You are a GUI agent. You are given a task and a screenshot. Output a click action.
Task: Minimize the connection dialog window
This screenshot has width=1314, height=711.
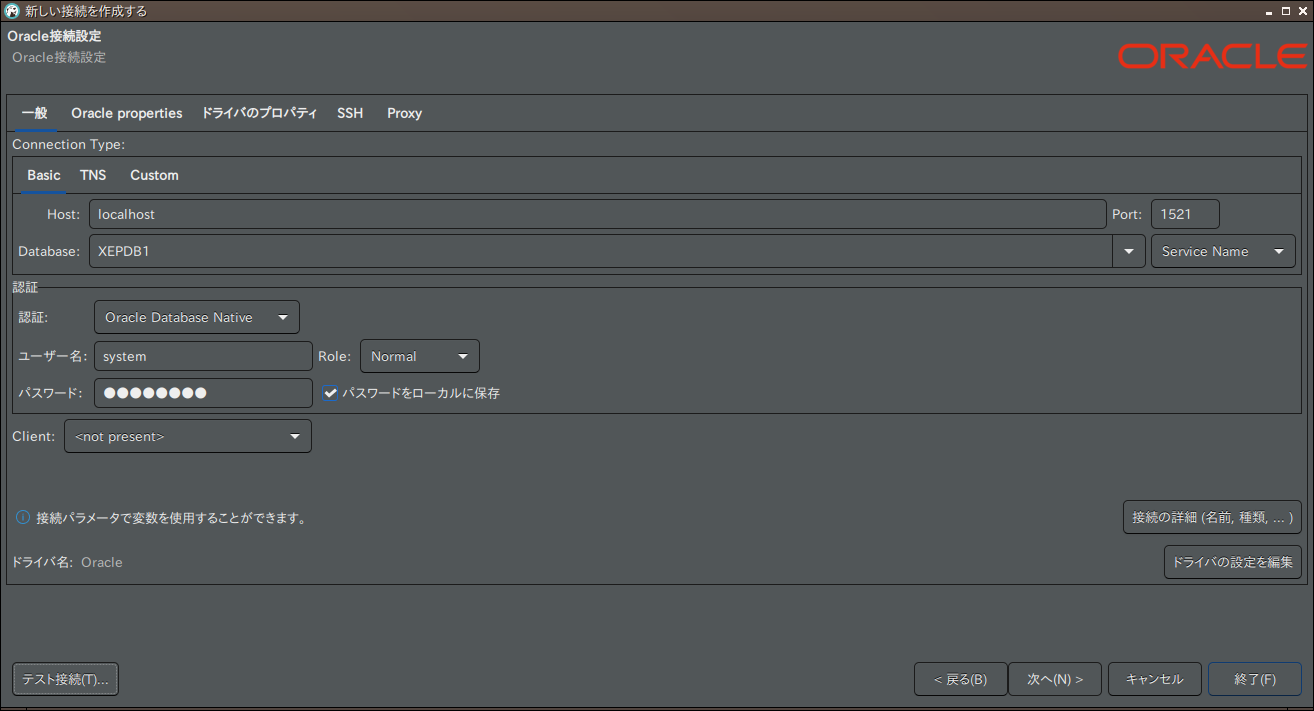click(x=1268, y=11)
